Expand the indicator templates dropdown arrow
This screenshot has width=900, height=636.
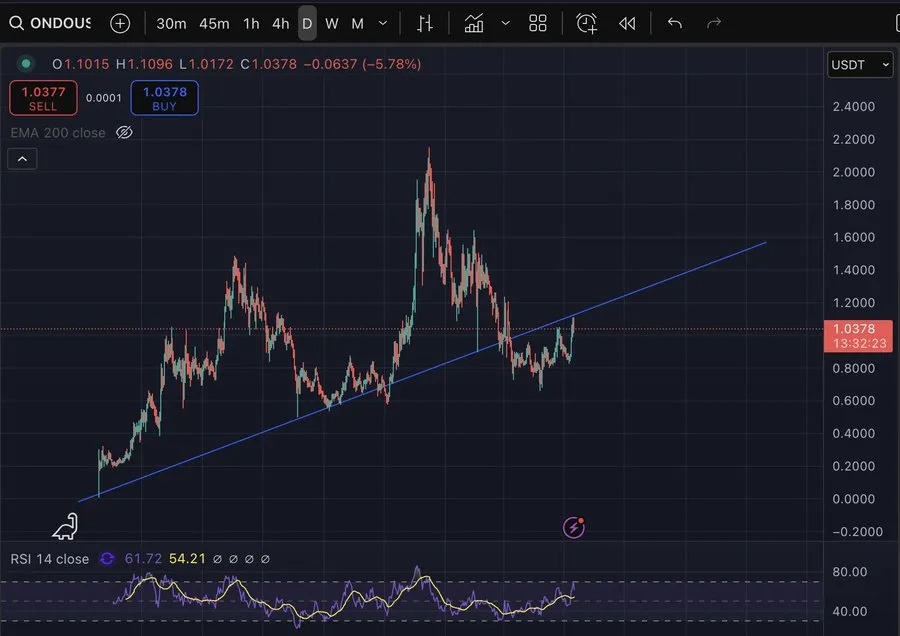505,23
